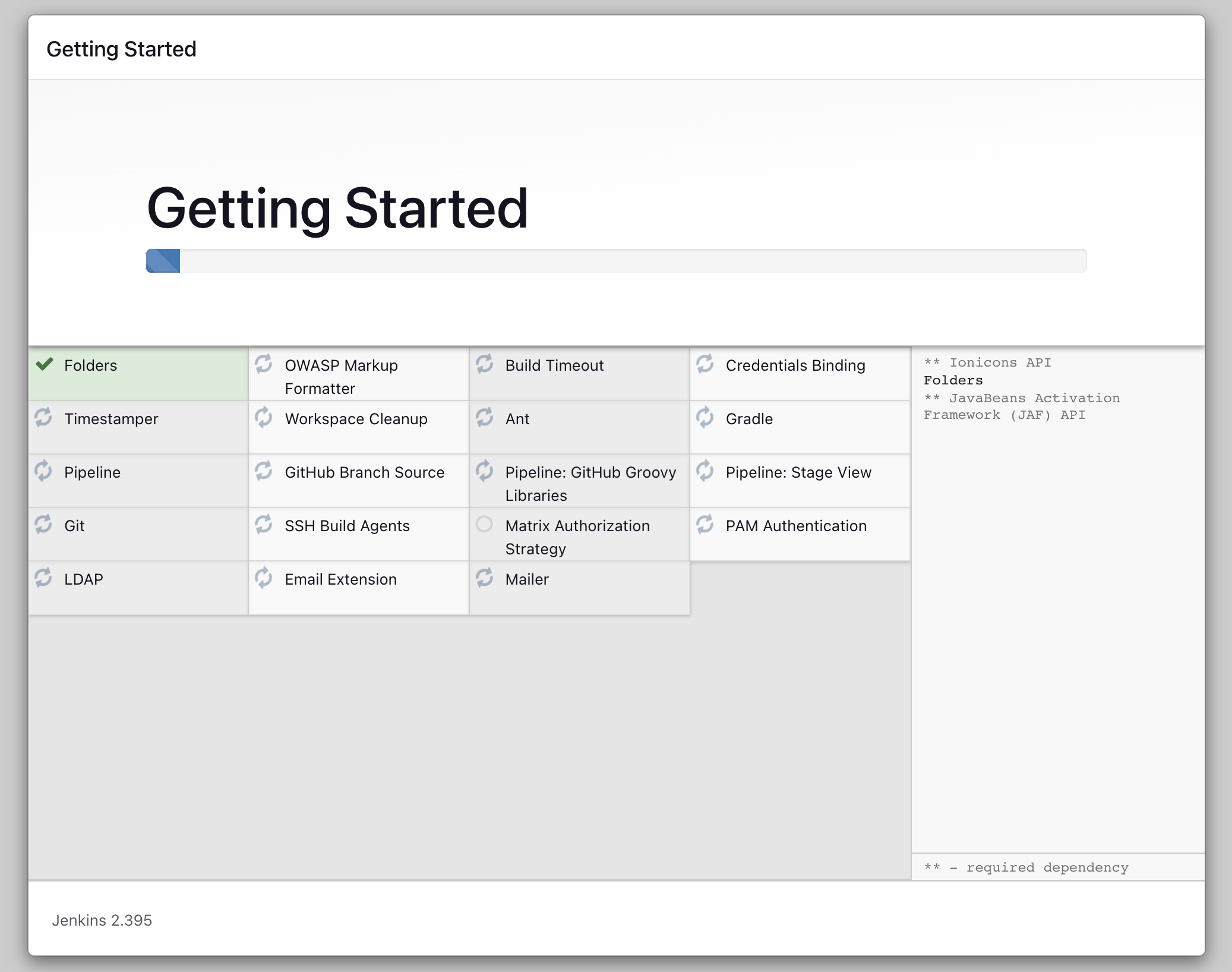Click the GitHub Branch Source plugin label
Viewport: 1232px width, 972px height.
coord(364,472)
